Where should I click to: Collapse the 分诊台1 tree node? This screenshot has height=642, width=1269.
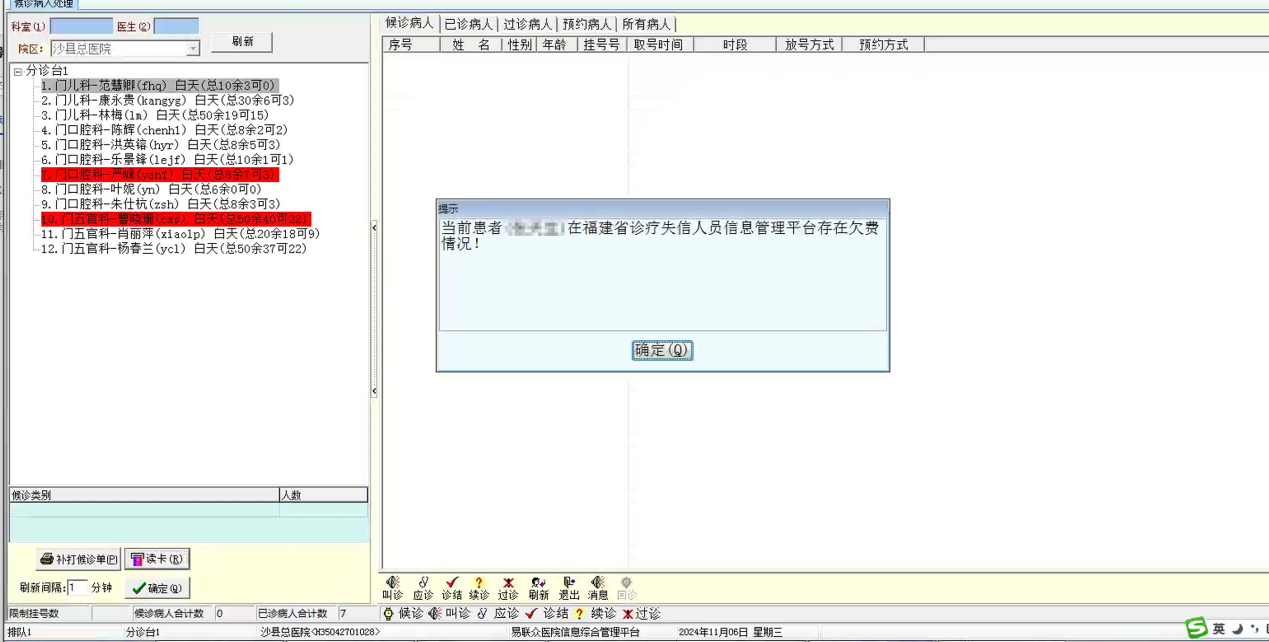click(17, 71)
